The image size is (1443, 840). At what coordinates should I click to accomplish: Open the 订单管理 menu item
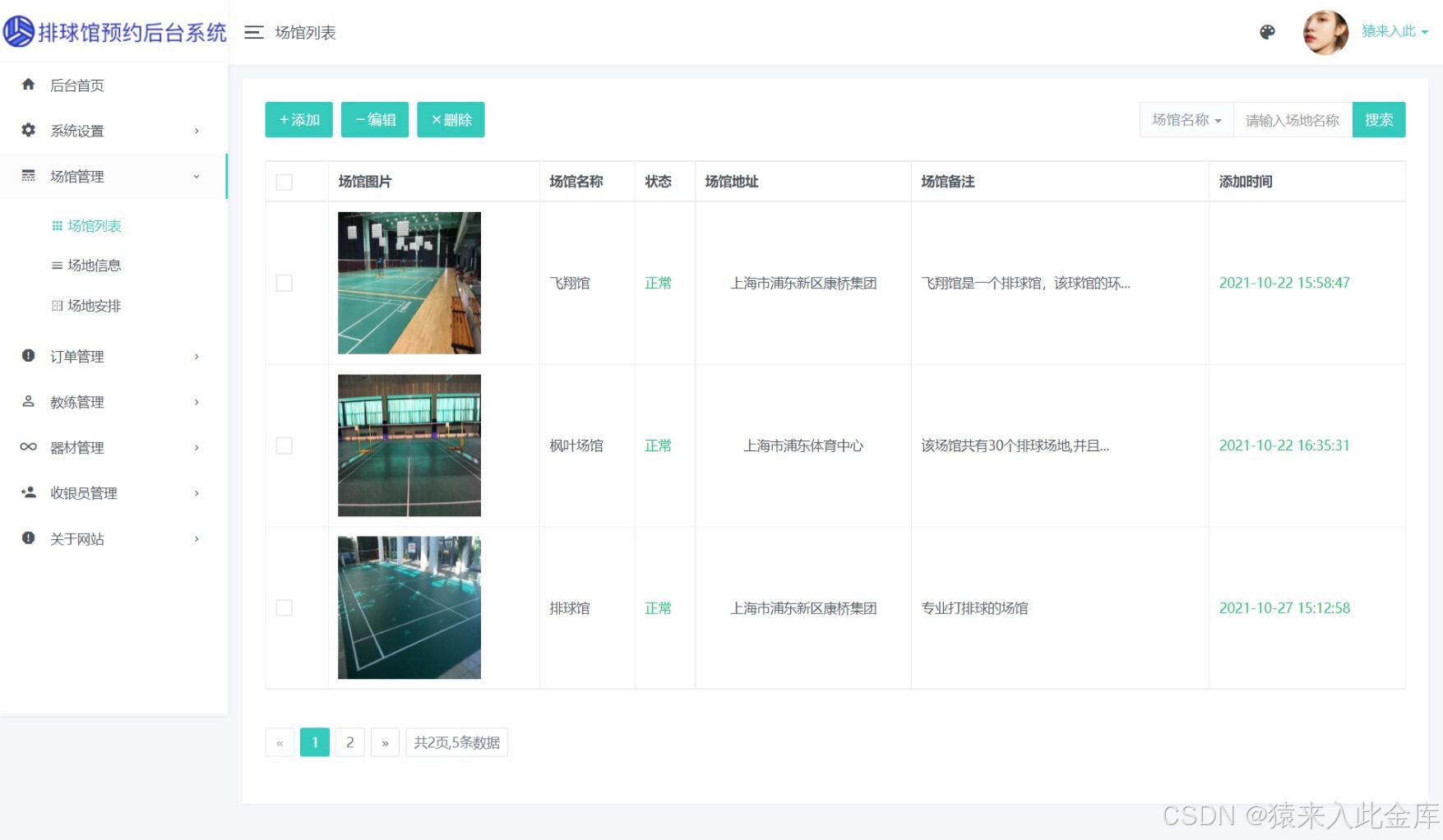tap(113, 356)
